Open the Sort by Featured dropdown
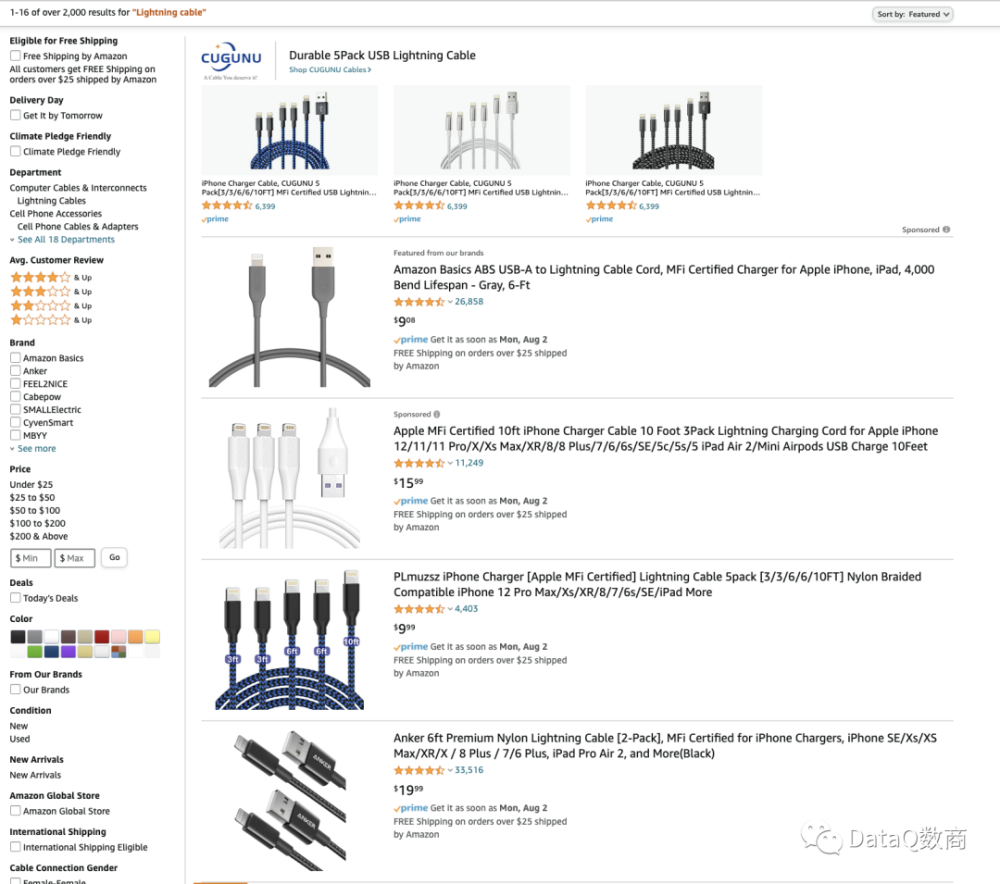This screenshot has height=884, width=1000. 913,14
